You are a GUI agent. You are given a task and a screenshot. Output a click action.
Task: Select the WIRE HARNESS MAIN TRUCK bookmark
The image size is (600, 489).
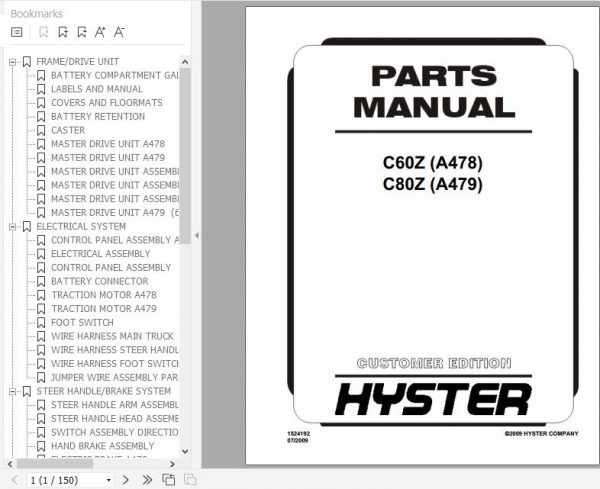[112, 337]
